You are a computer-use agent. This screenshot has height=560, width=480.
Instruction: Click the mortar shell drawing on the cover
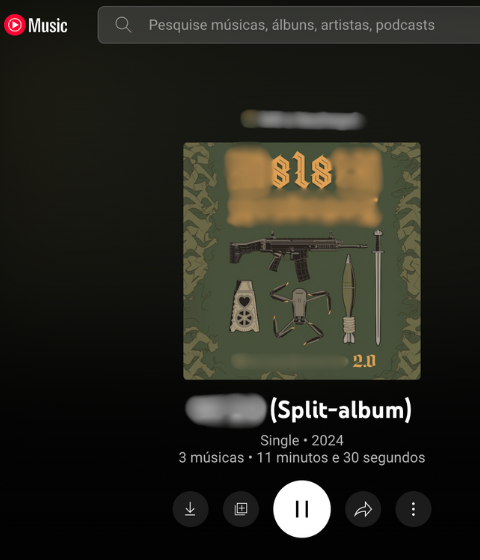pos(349,299)
